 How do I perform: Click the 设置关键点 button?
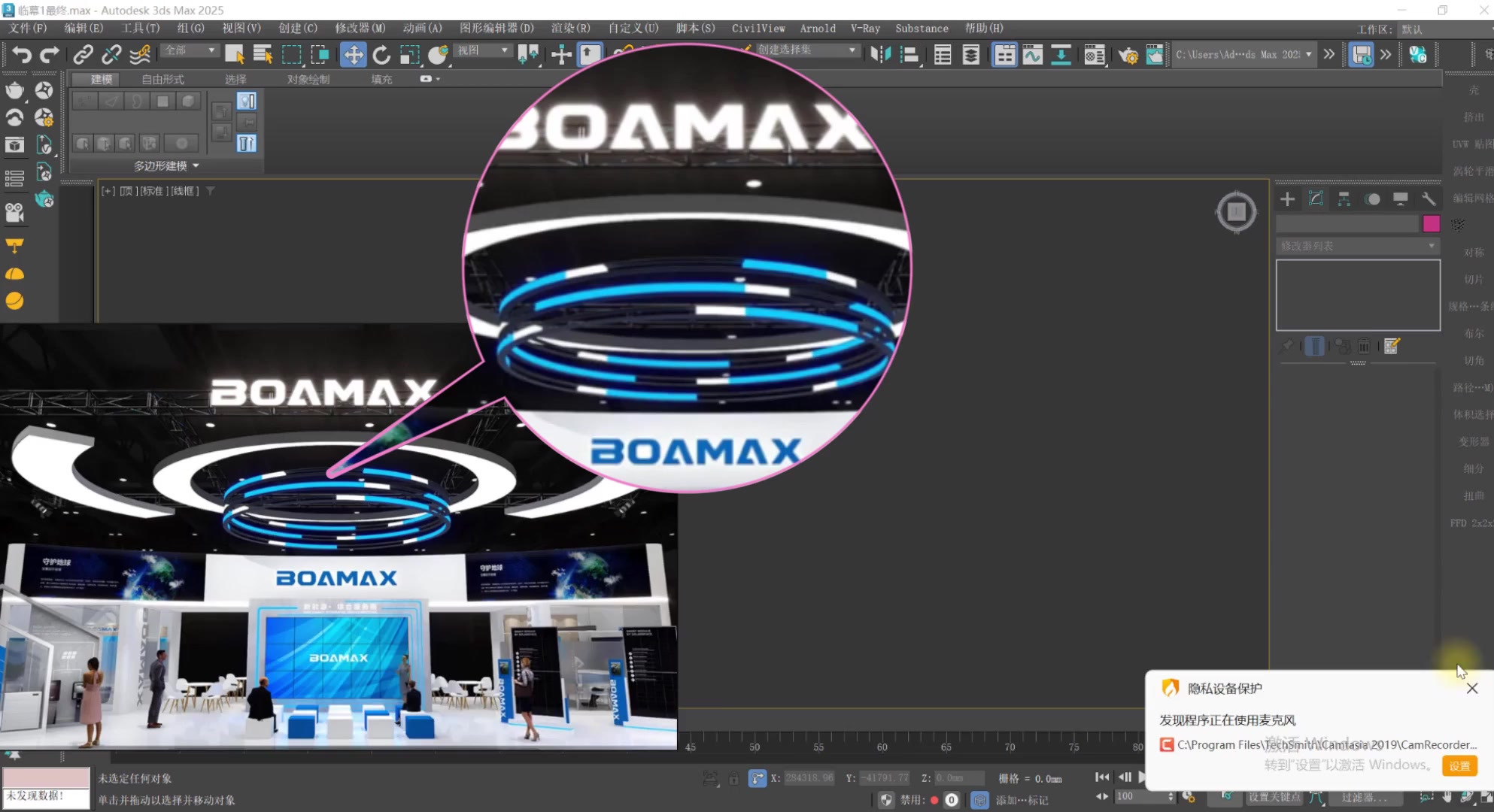coord(1275,796)
